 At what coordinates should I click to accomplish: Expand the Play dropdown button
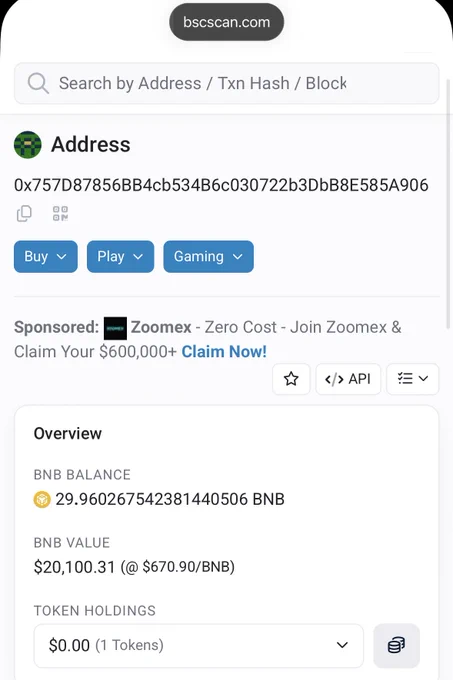pyautogui.click(x=121, y=257)
